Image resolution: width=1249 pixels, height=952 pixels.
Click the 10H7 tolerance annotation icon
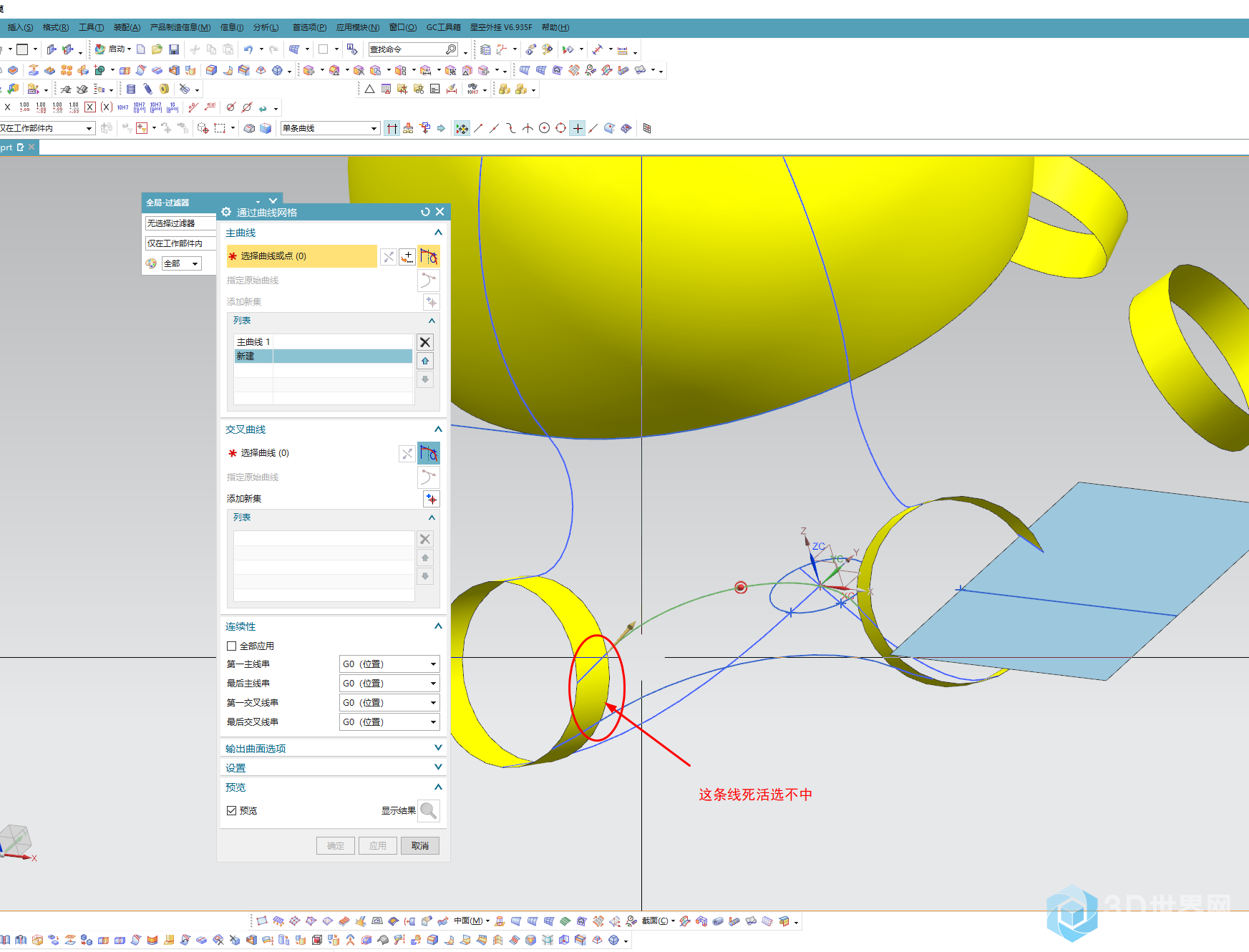tap(122, 107)
